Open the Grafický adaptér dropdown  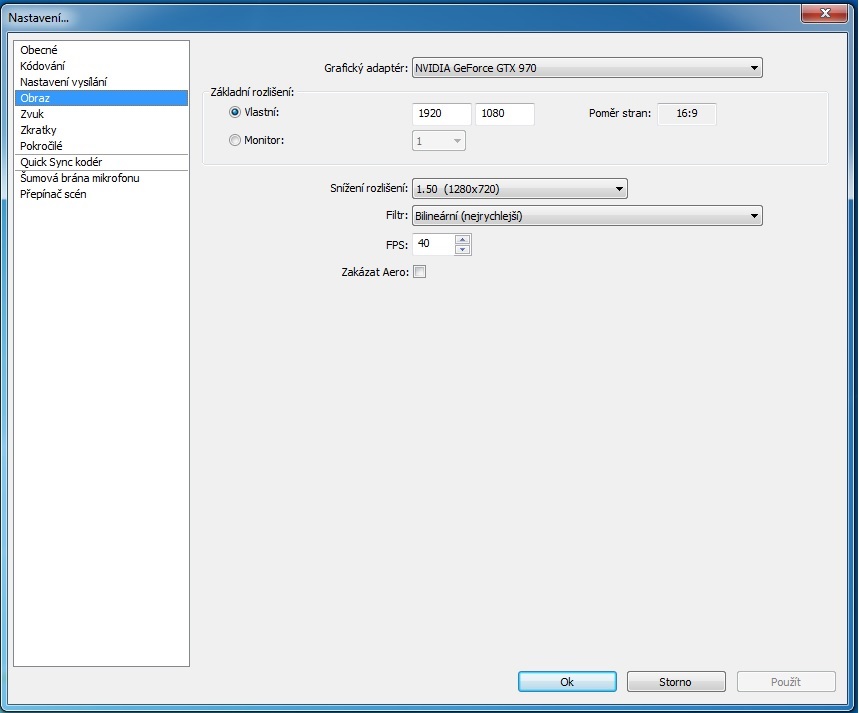[587, 68]
